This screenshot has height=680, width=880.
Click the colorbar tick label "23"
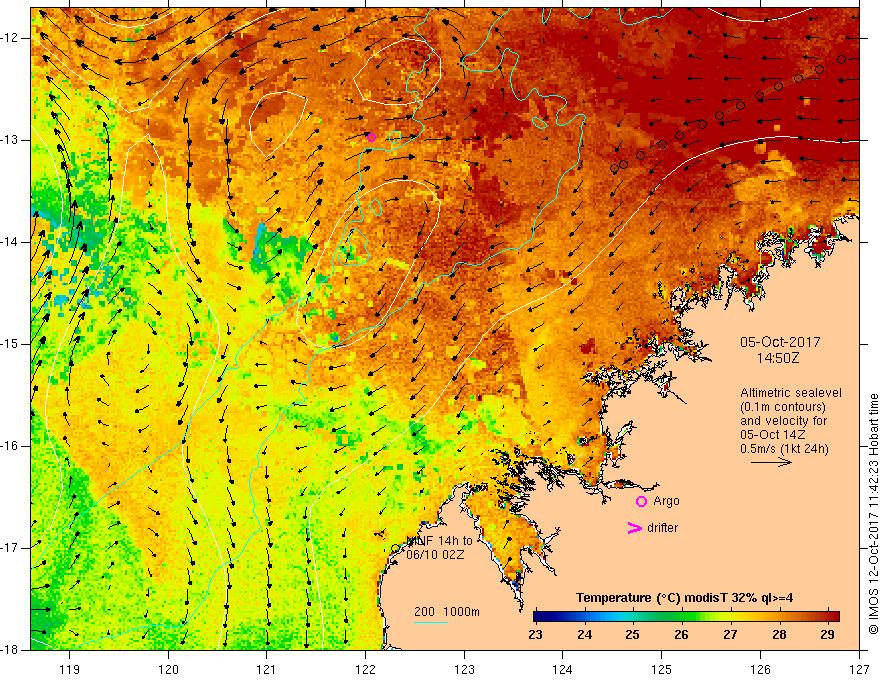pyautogui.click(x=535, y=635)
